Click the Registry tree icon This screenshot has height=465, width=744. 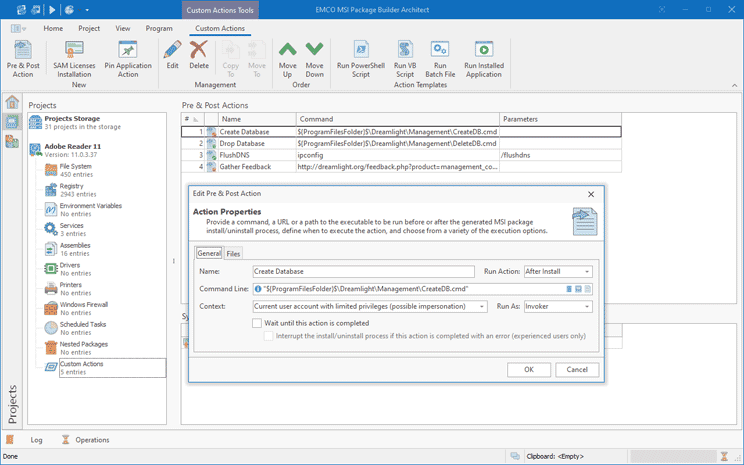(x=51, y=190)
